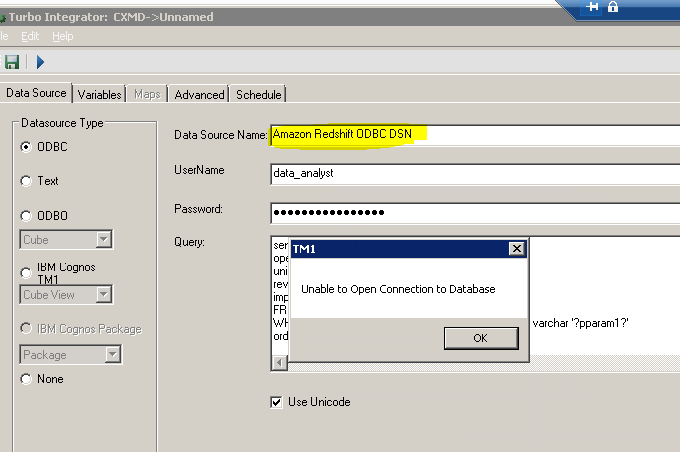Go to the Advanced tab
The height and width of the screenshot is (452, 680).
[x=199, y=95]
